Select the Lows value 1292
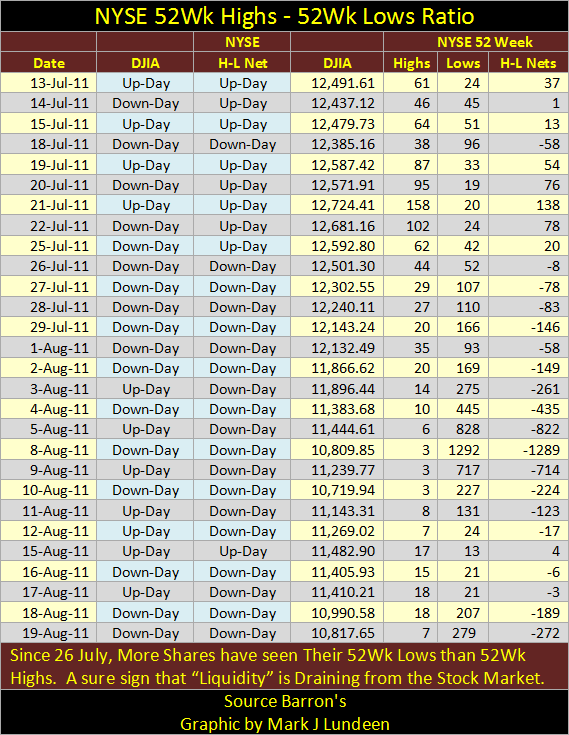 click(x=463, y=450)
